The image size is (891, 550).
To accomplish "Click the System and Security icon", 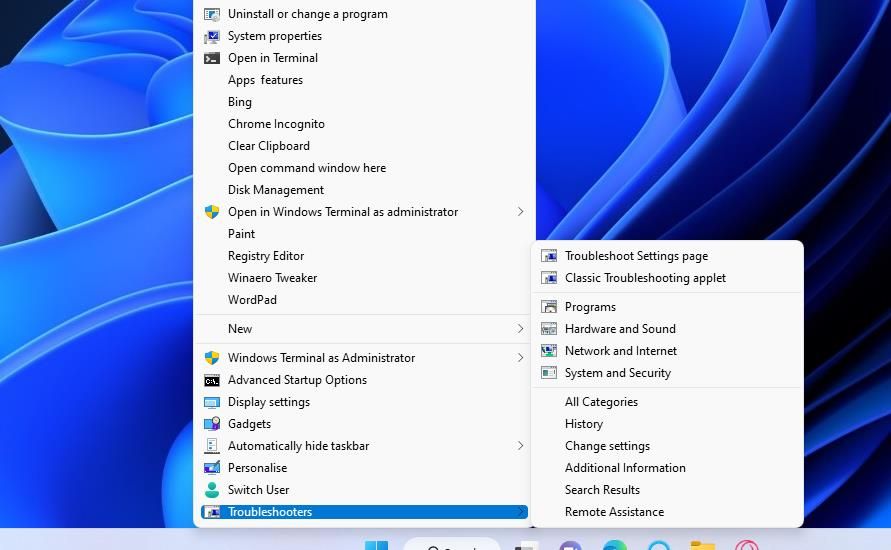I will point(549,373).
